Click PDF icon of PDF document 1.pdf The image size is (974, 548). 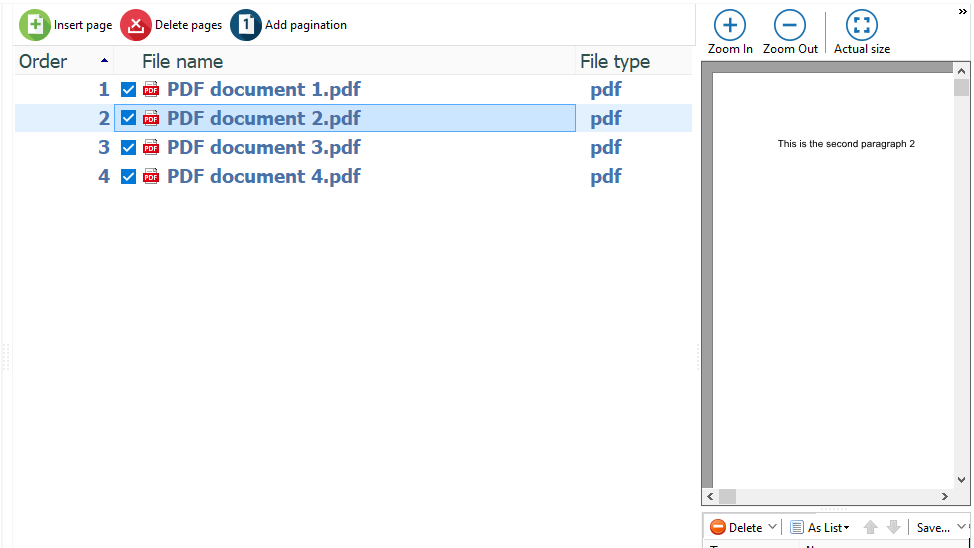coord(151,90)
